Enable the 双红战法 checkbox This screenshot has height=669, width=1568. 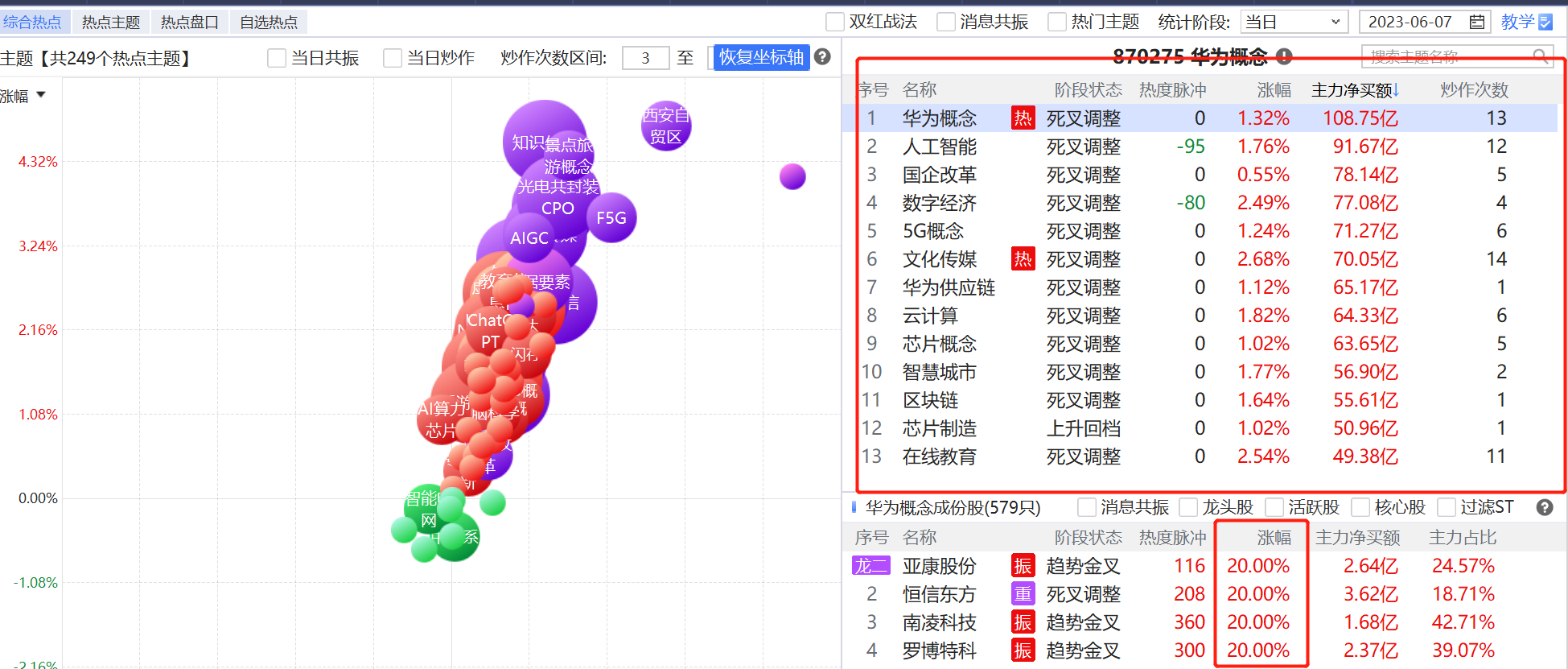(835, 22)
